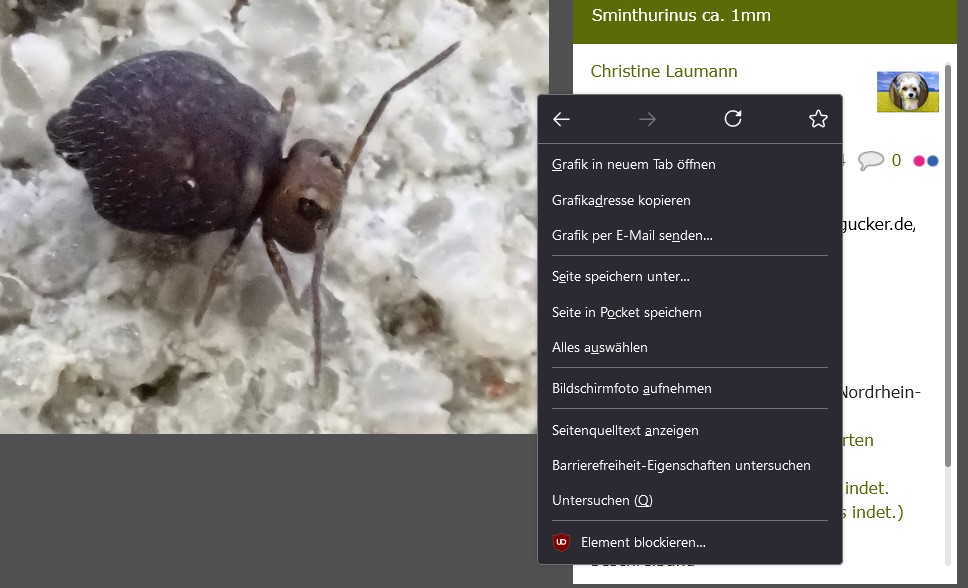The width and height of the screenshot is (968, 588).
Task: Select 'Seite in Pocket speichern'
Action: click(x=627, y=312)
